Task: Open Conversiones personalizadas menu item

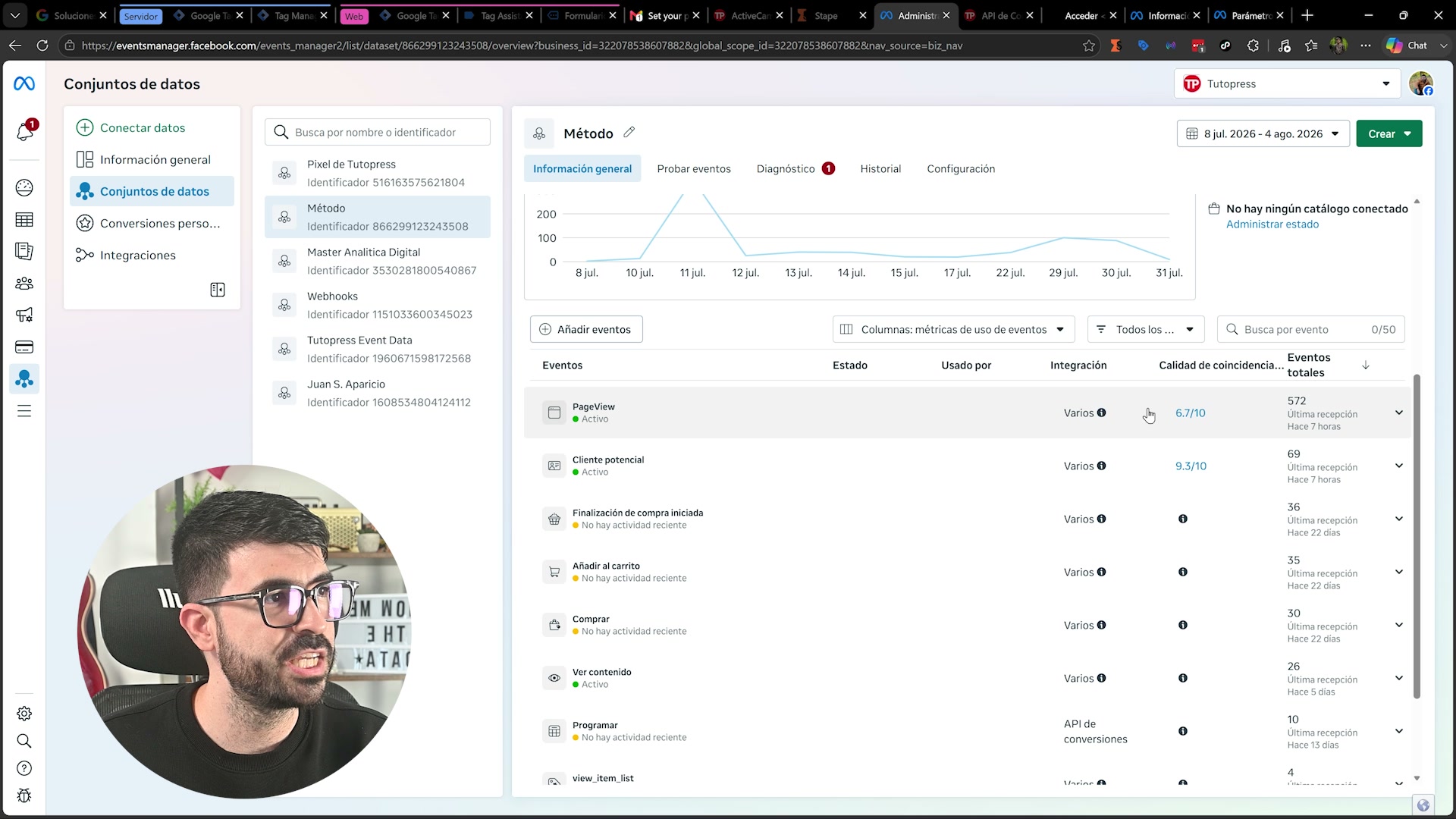Action: [x=152, y=223]
